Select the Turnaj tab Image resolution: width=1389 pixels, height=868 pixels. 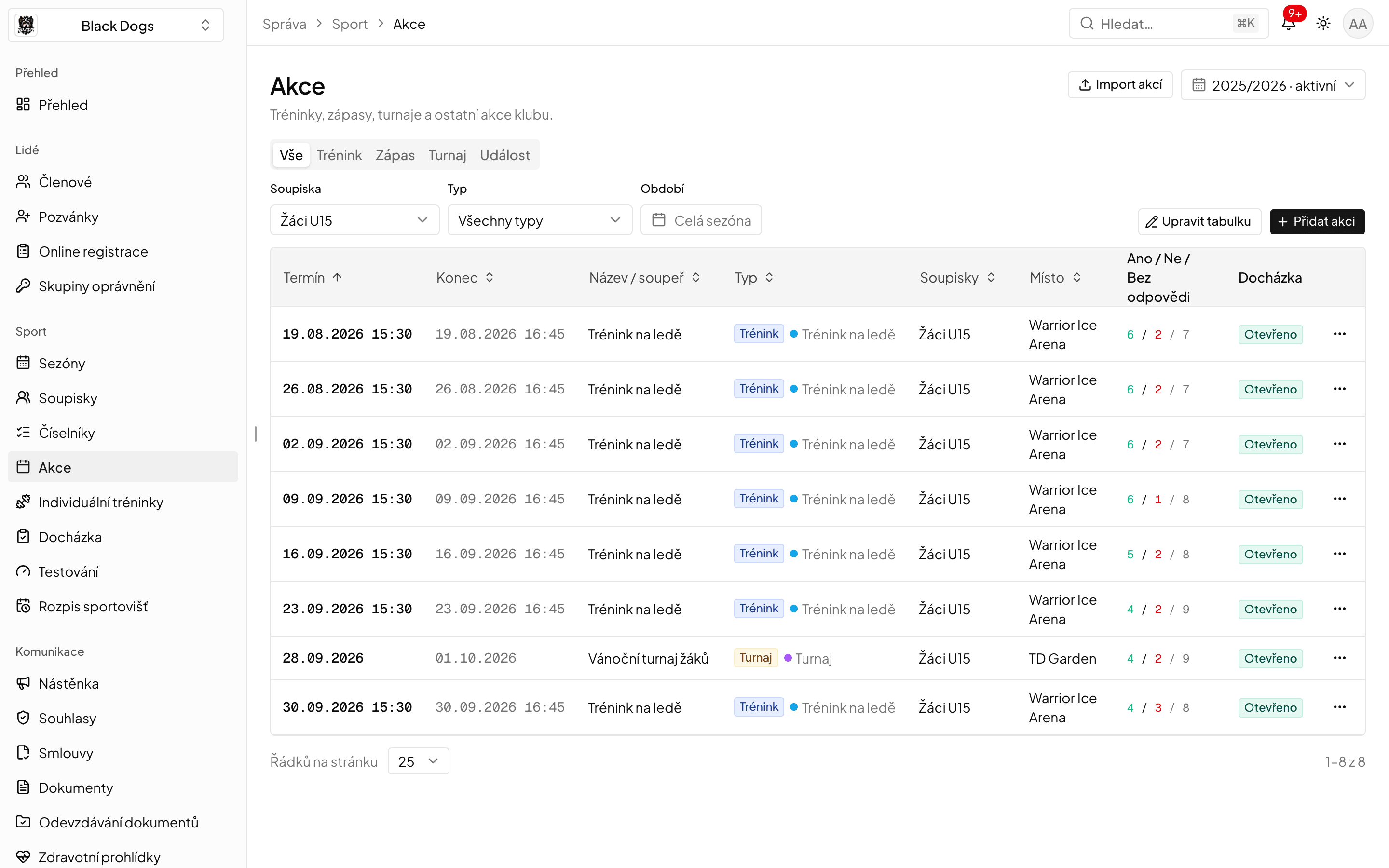tap(447, 155)
